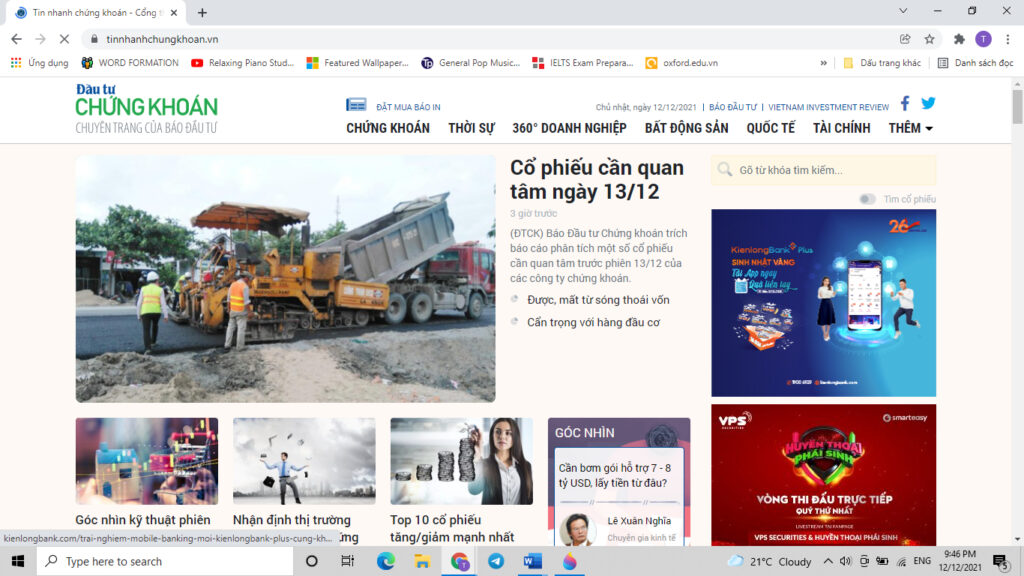The width and height of the screenshot is (1024, 576).
Task: Share this page icon
Action: pos(905,39)
